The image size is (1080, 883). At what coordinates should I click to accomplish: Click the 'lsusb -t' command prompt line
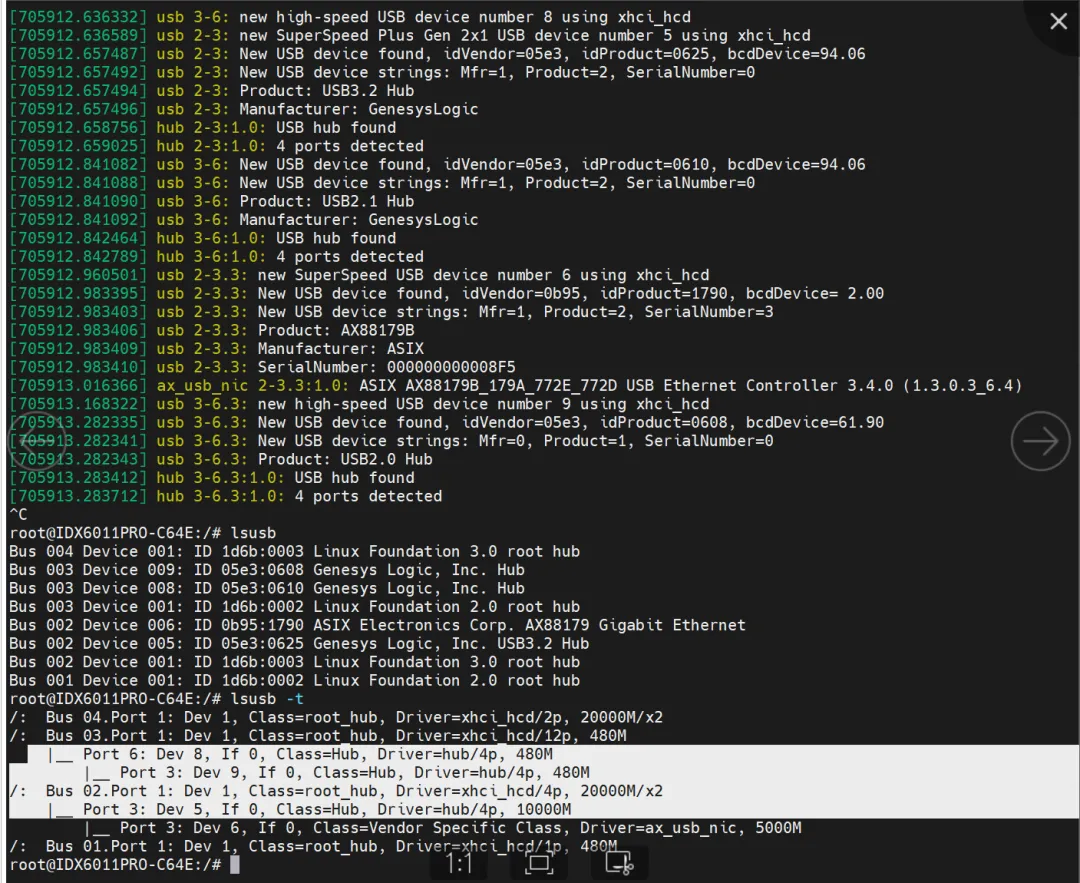pos(156,699)
